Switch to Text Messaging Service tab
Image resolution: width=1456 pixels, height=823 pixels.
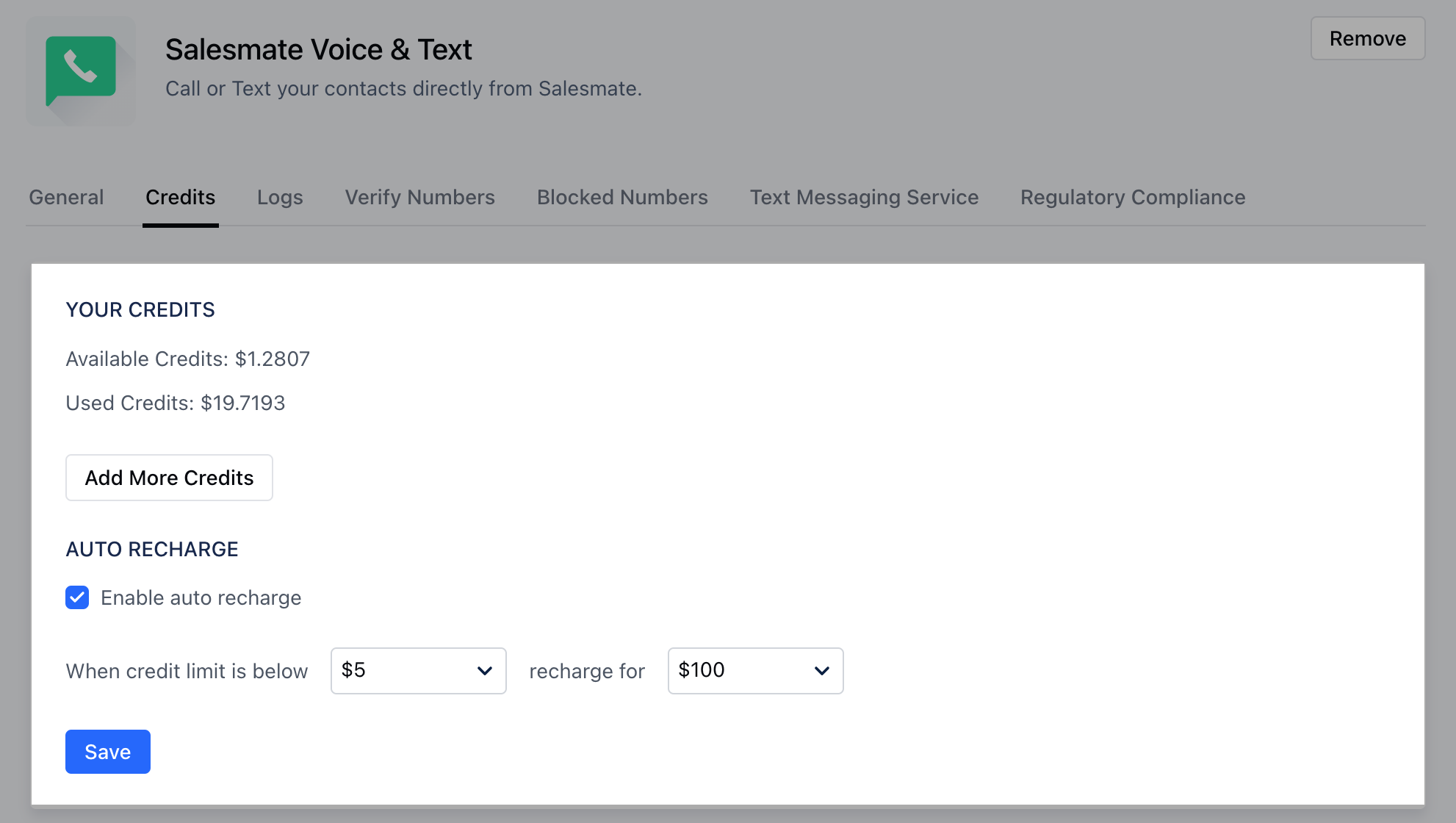click(864, 197)
